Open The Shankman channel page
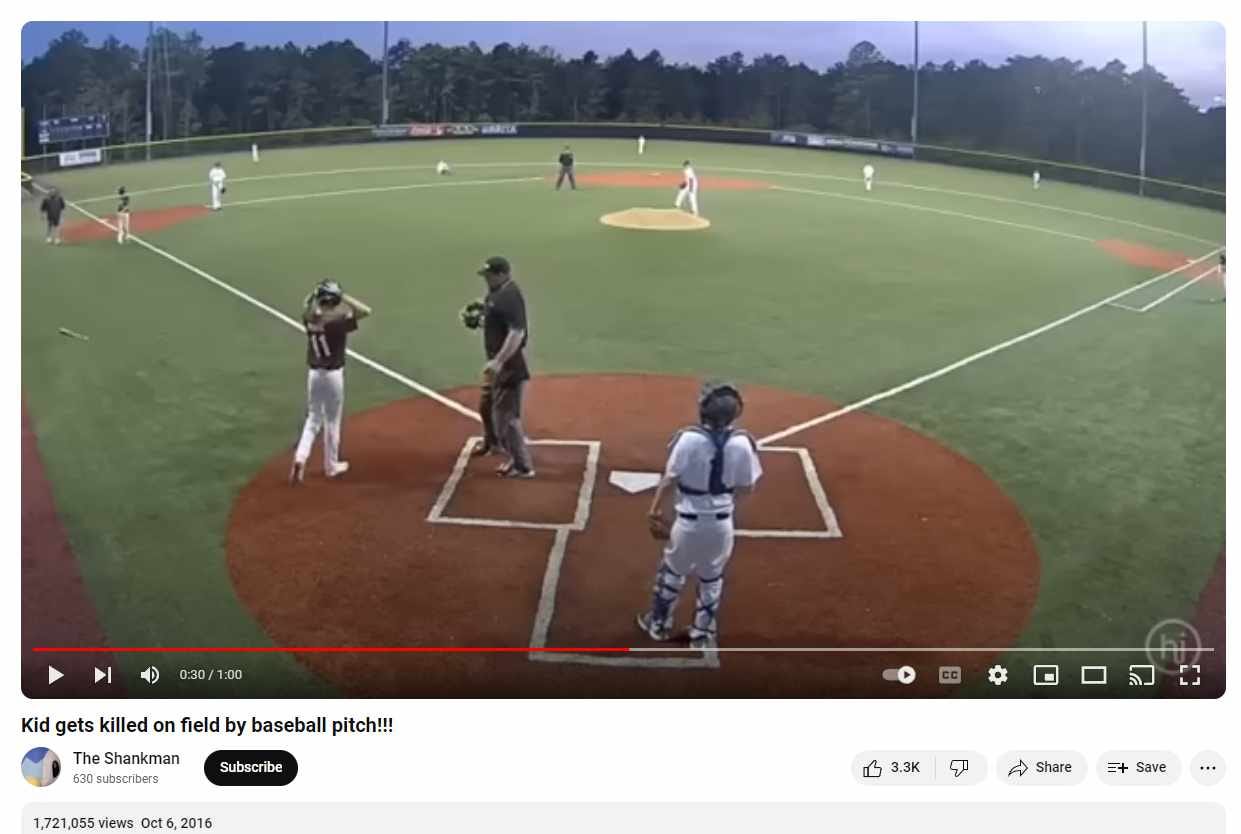 point(126,758)
